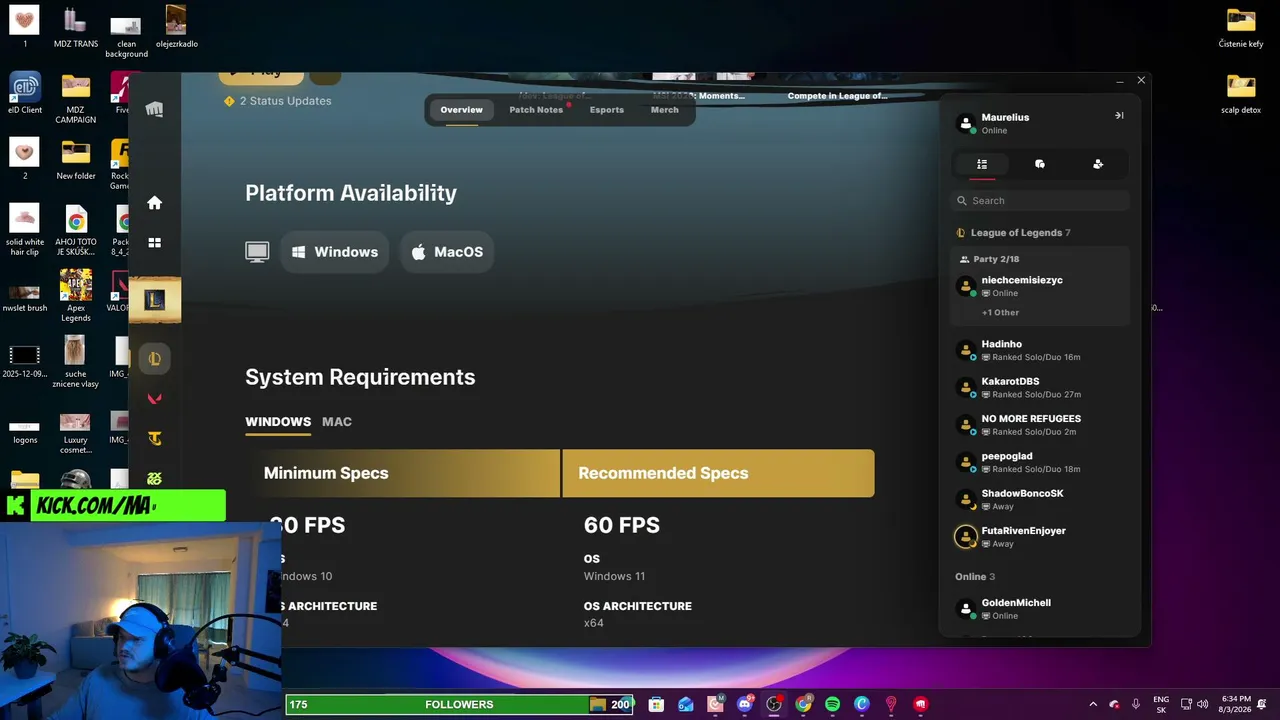1280x720 pixels.
Task: Select the Teamfight Tactics sidebar icon
Action: pyautogui.click(x=154, y=438)
